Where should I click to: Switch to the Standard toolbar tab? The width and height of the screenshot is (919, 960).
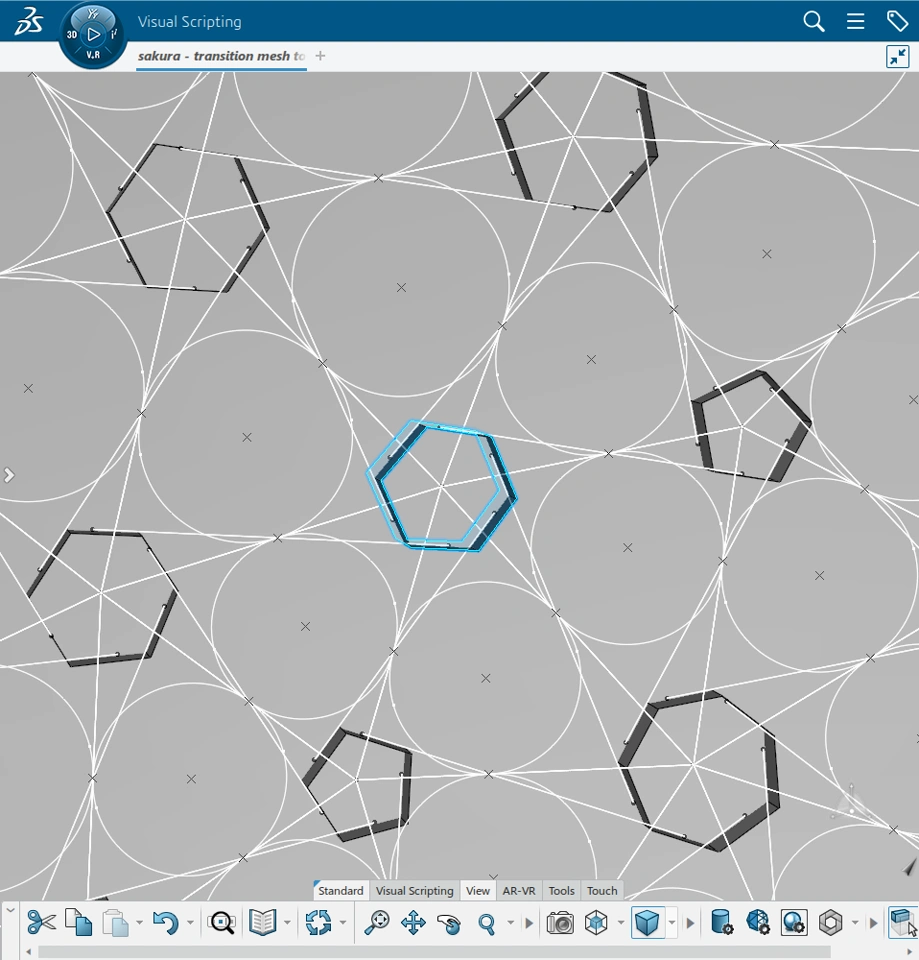pos(340,891)
